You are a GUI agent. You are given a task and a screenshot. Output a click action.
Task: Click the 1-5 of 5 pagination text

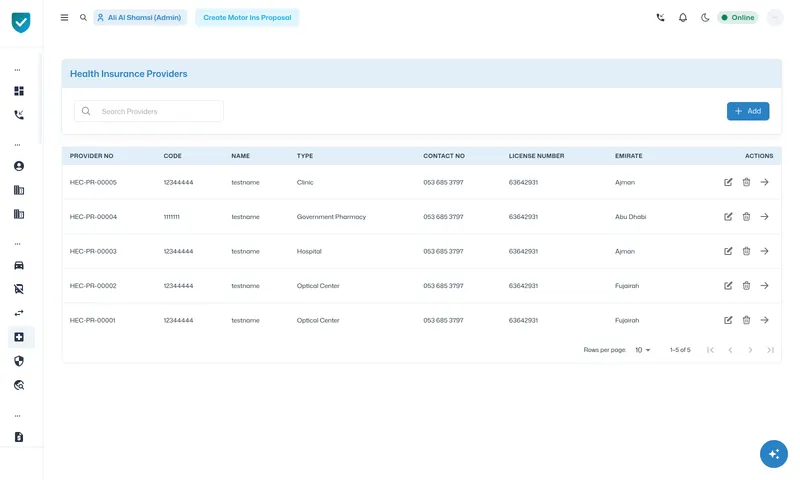680,350
